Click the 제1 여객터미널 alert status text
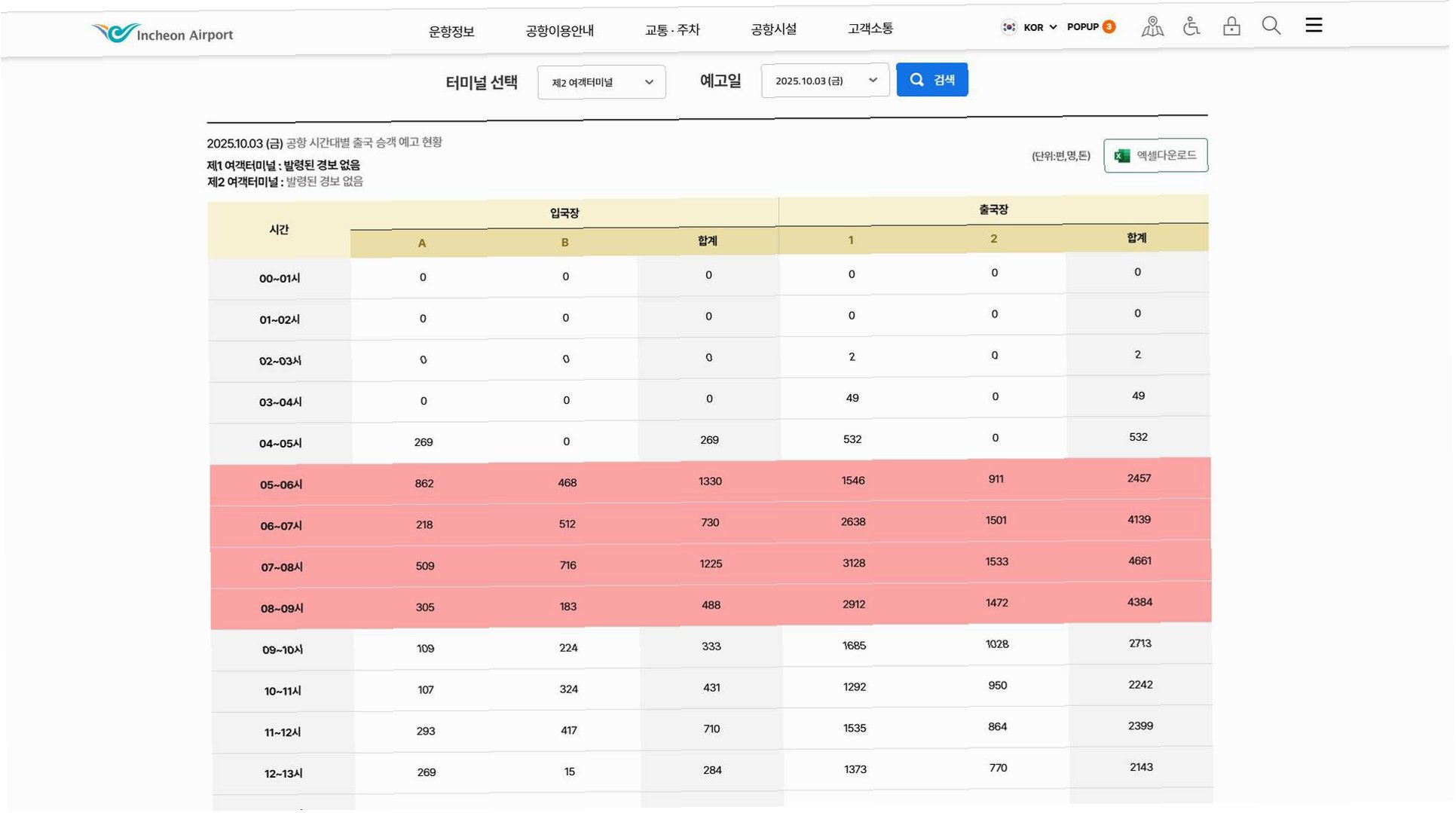This screenshot has height=813, width=1456. point(283,165)
